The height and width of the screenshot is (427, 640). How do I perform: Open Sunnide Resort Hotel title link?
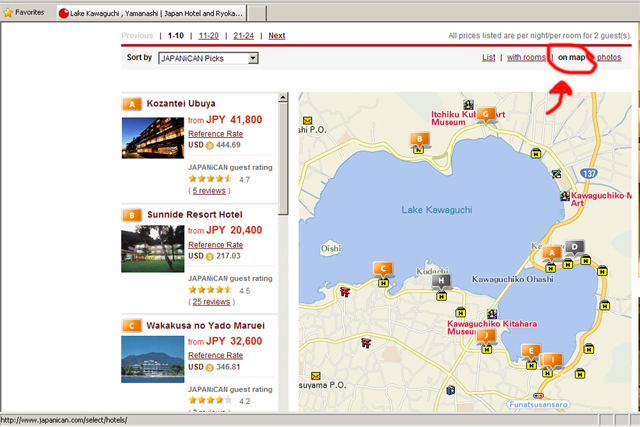(x=195, y=215)
